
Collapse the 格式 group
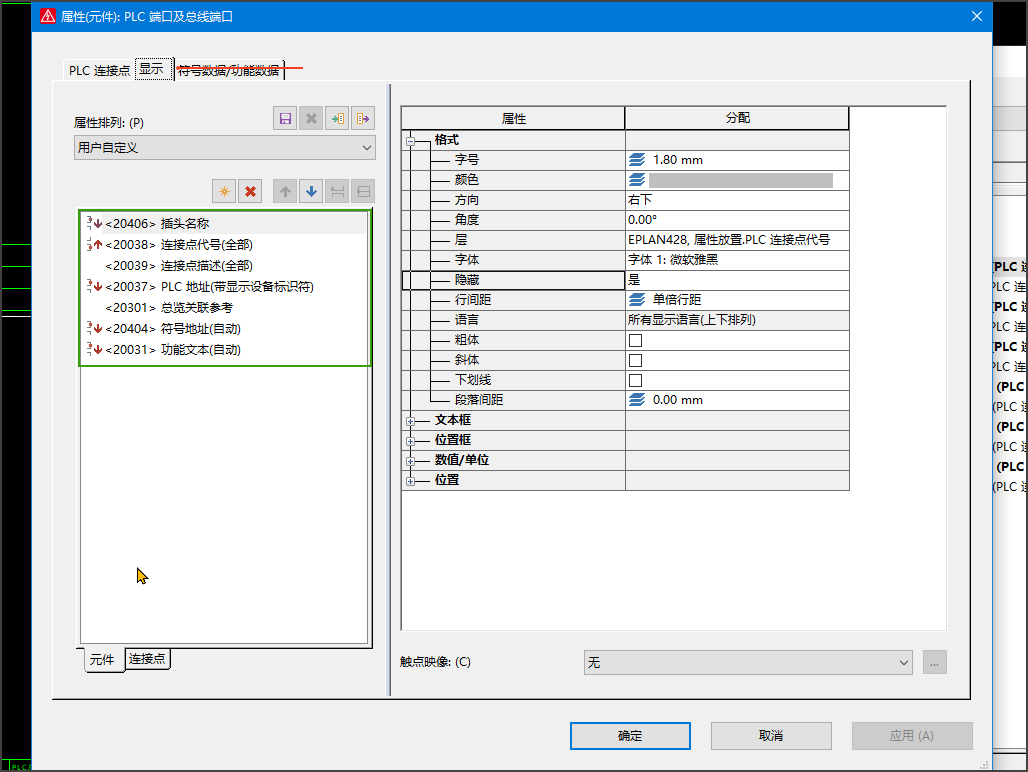(x=410, y=140)
